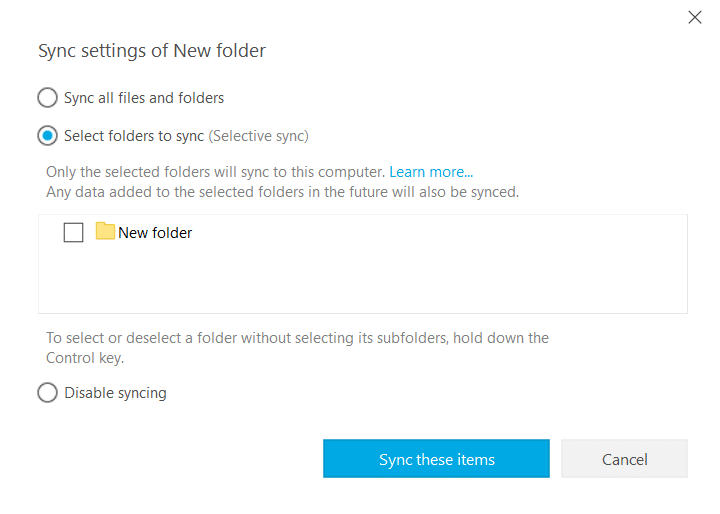
Task: Click the (Selective sync) gray text
Action: [x=259, y=136]
